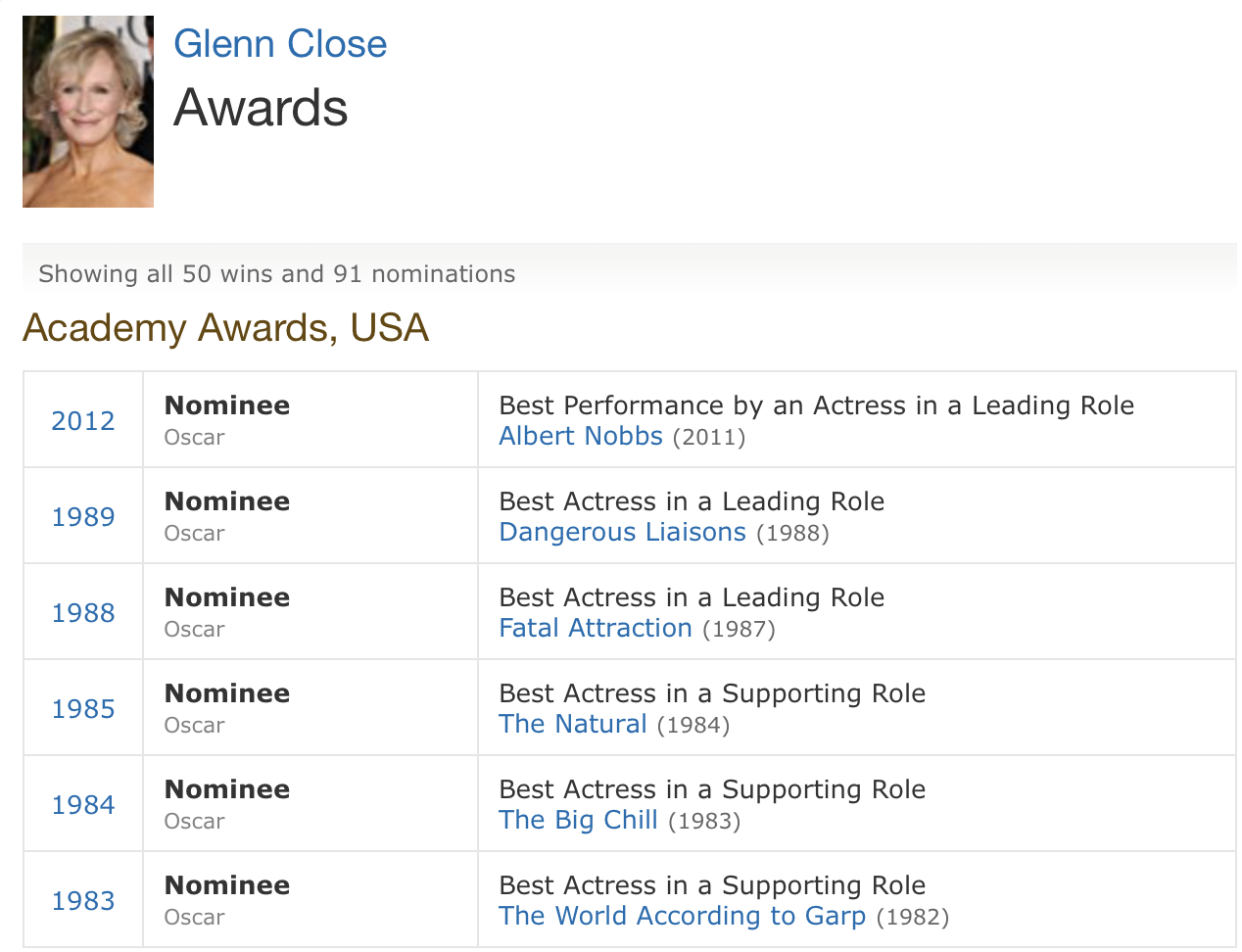Open the 1984 ceremony year

click(83, 805)
